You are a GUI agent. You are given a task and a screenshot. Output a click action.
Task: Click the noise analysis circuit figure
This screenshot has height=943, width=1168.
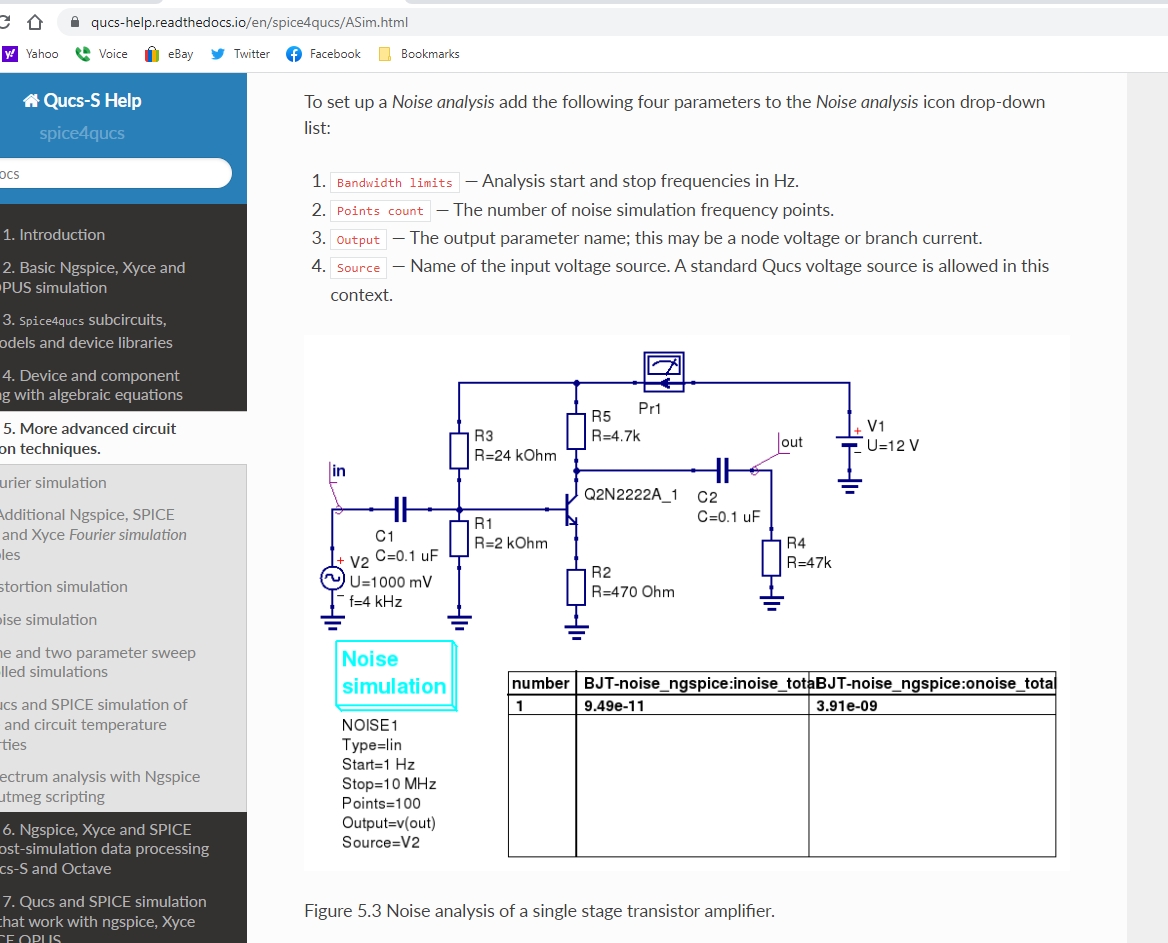click(x=686, y=603)
